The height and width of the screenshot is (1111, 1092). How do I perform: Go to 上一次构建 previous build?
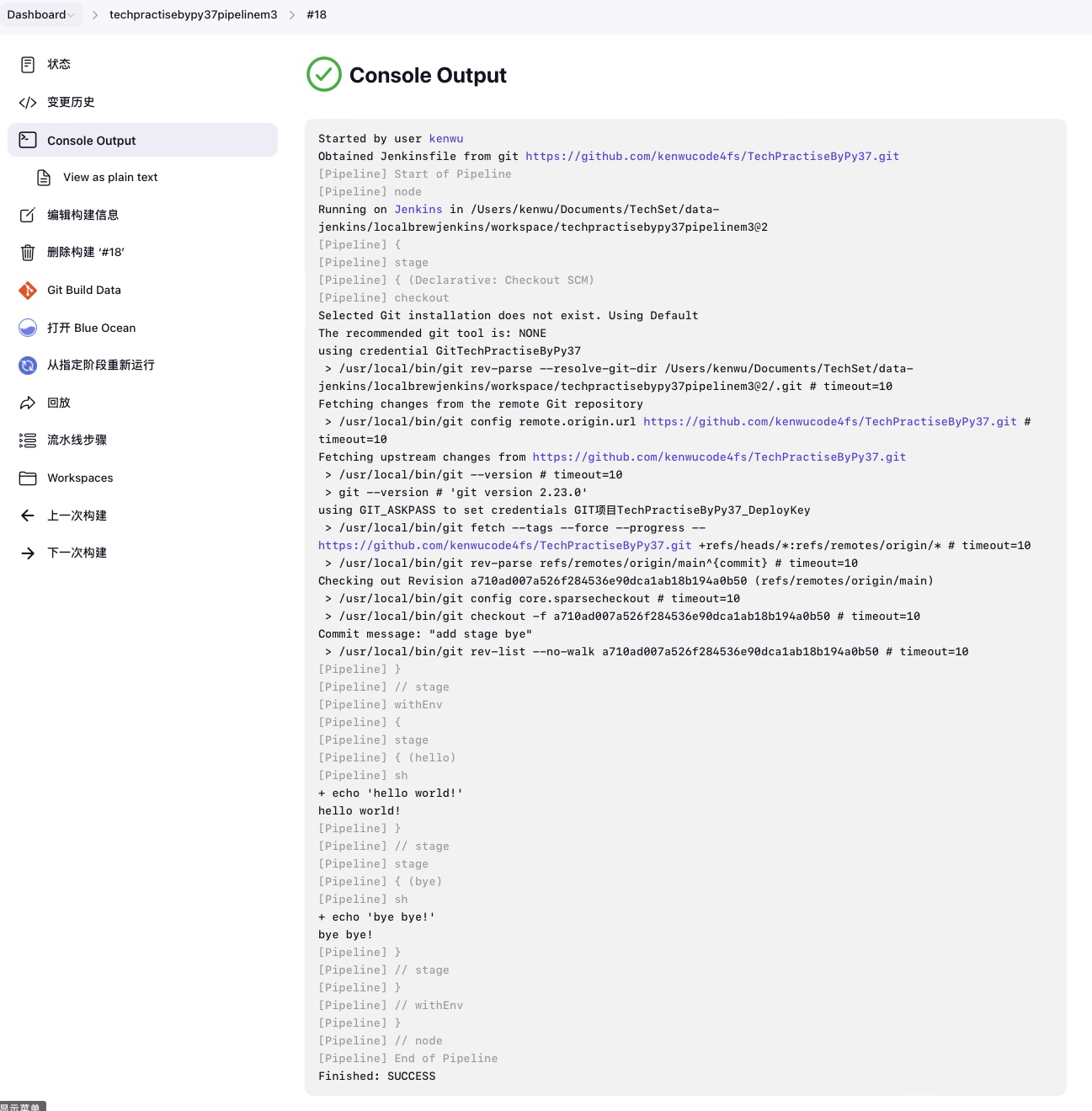click(x=77, y=515)
